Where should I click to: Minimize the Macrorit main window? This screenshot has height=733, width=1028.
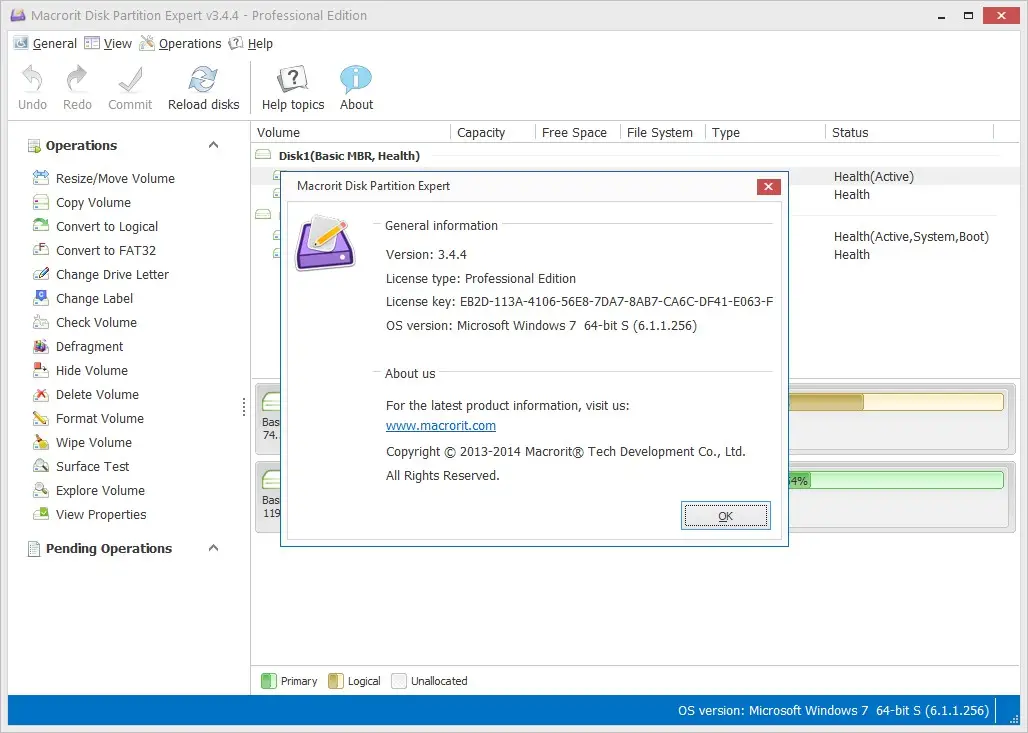click(941, 16)
